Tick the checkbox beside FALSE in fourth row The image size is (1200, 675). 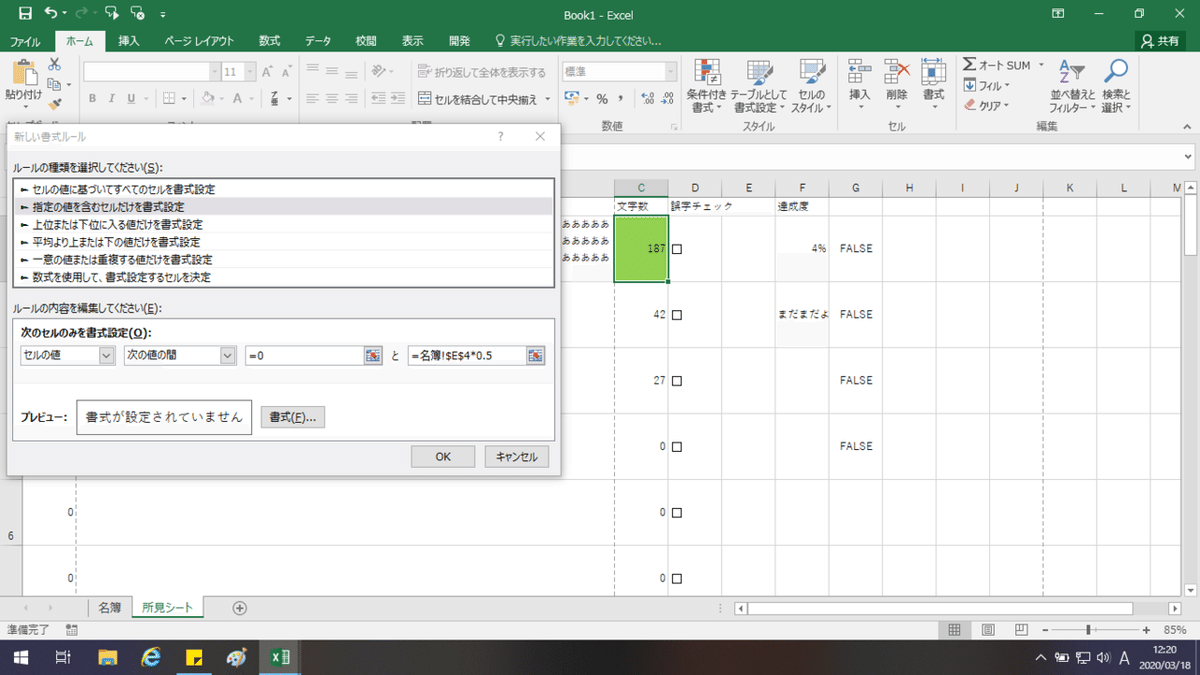tap(677, 447)
